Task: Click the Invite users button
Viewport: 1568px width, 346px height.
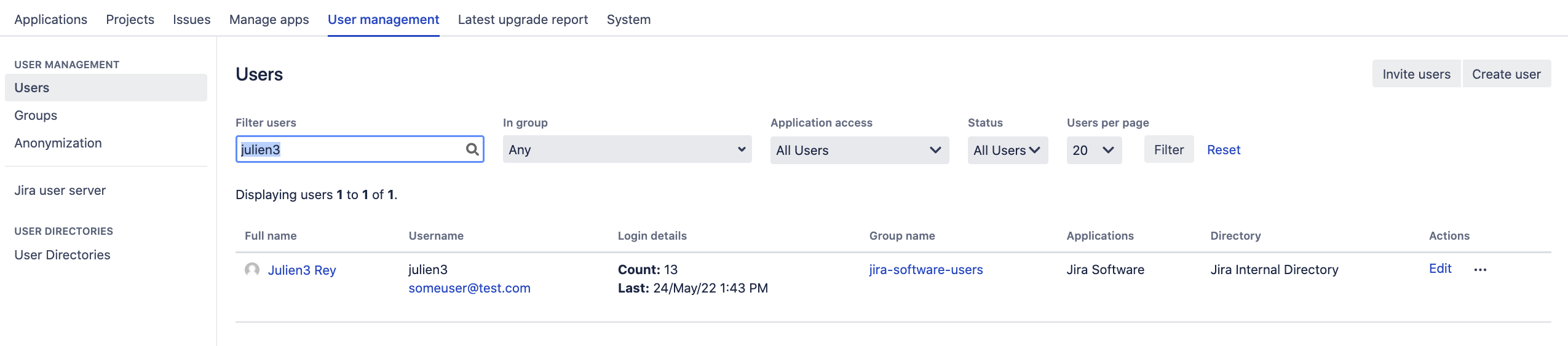Action: (1416, 74)
